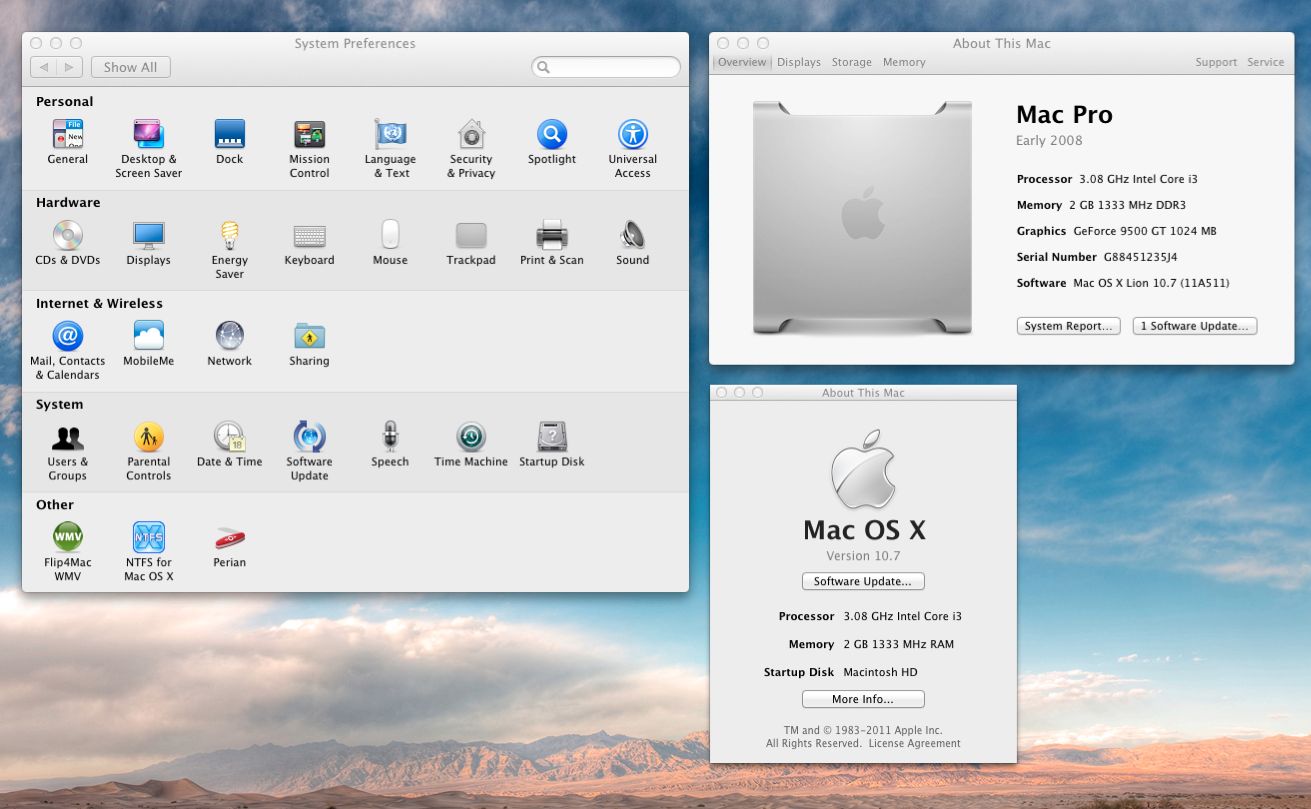Click Software Update in small About window
The image size is (1311, 809).
coord(863,581)
